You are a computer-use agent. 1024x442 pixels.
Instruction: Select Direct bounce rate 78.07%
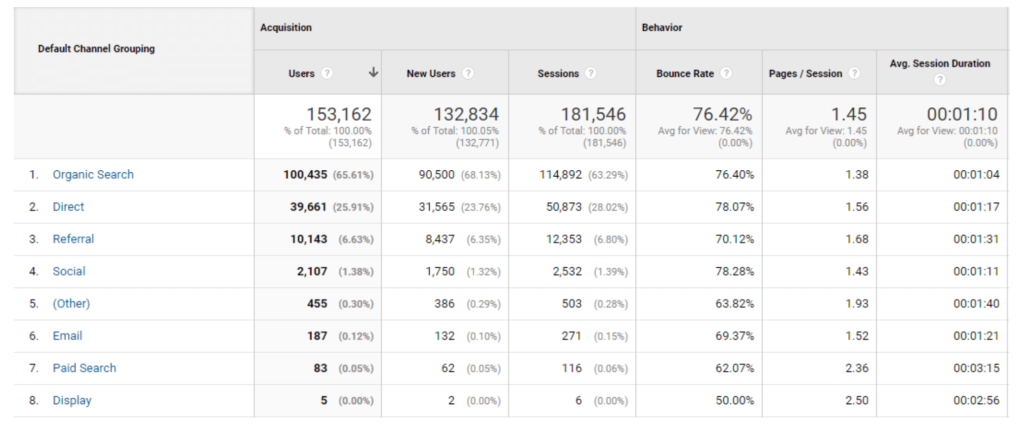tap(735, 207)
